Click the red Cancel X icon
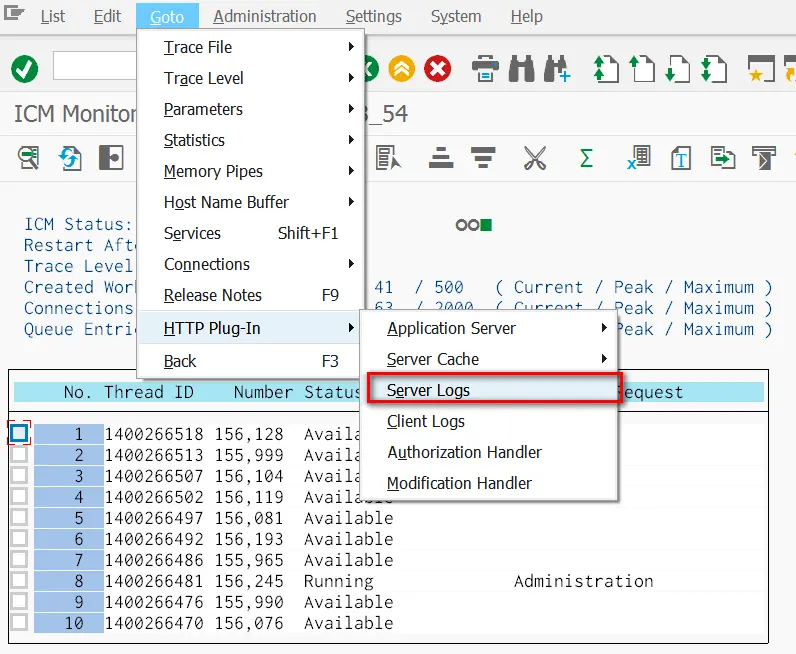This screenshot has width=796, height=654. pyautogui.click(x=438, y=69)
